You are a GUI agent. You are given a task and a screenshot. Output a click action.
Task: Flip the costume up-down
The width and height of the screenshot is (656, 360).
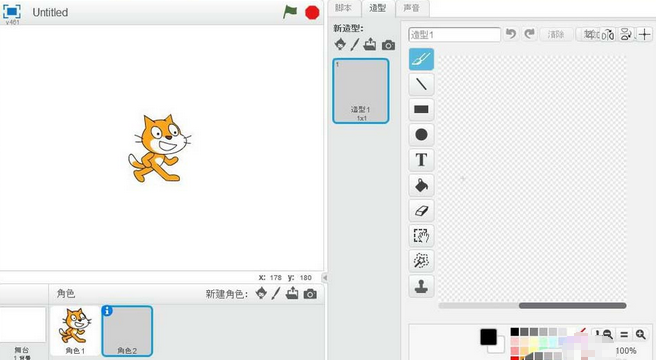click(626, 34)
